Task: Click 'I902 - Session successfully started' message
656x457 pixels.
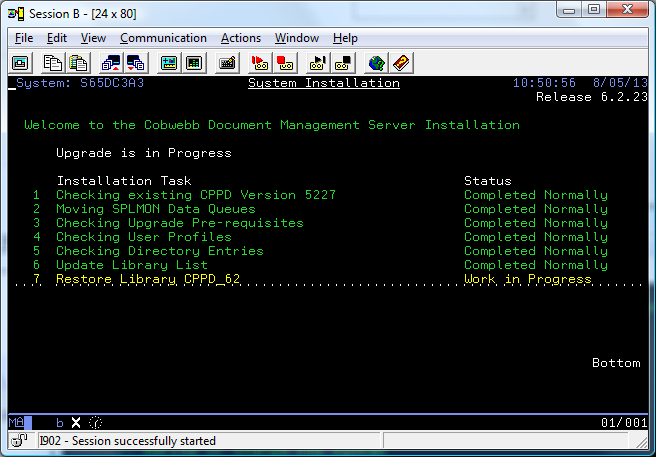Action: click(128, 441)
